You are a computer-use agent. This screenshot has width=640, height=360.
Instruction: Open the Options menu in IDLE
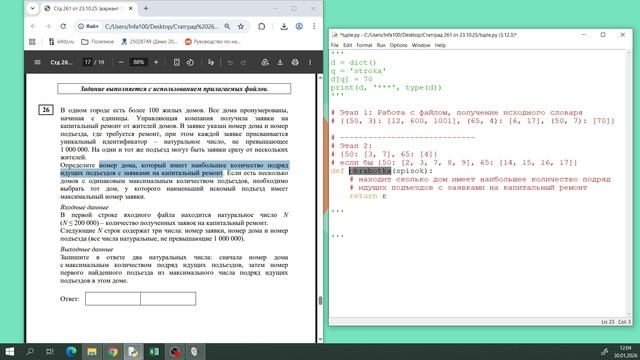click(x=398, y=45)
